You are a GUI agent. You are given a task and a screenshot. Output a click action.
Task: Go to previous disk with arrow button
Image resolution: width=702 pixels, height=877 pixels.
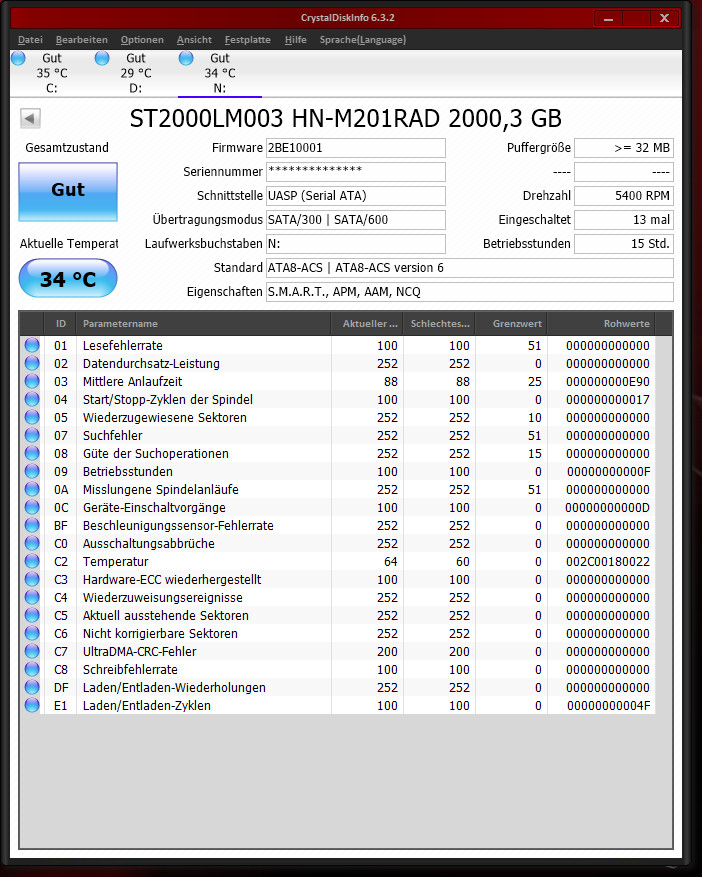(x=30, y=119)
